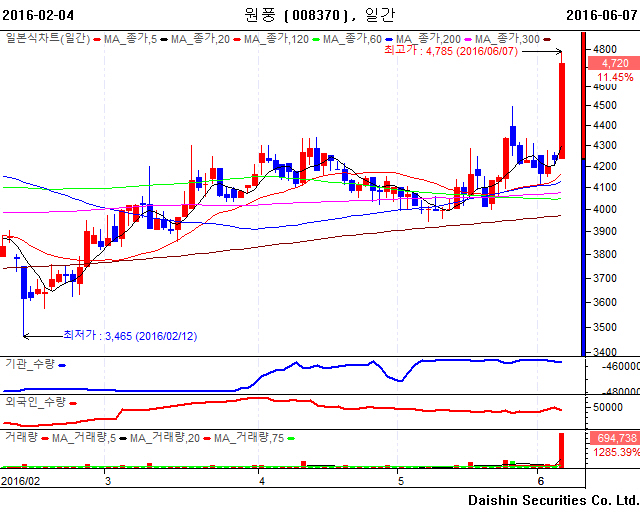This screenshot has width=640, height=512.
Task: Click the 4500 price axis label
Action: click(x=605, y=105)
